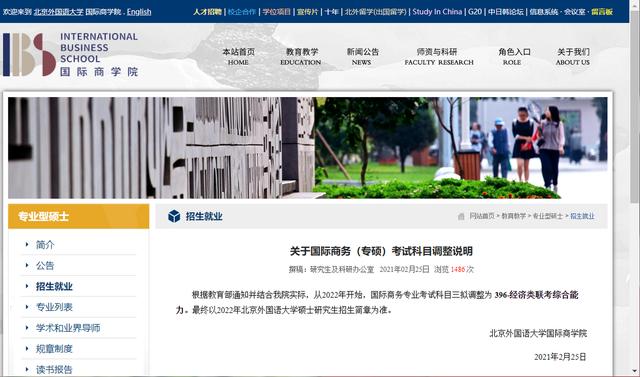The height and width of the screenshot is (377, 640).
Task: Click the signature 北京外国语大学国际商学院
Action: click(x=538, y=334)
